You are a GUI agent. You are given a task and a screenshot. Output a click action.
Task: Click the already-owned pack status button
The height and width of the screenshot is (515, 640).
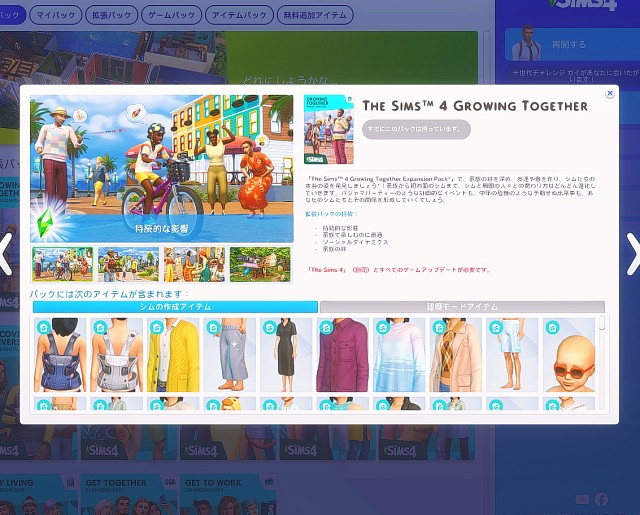416,129
